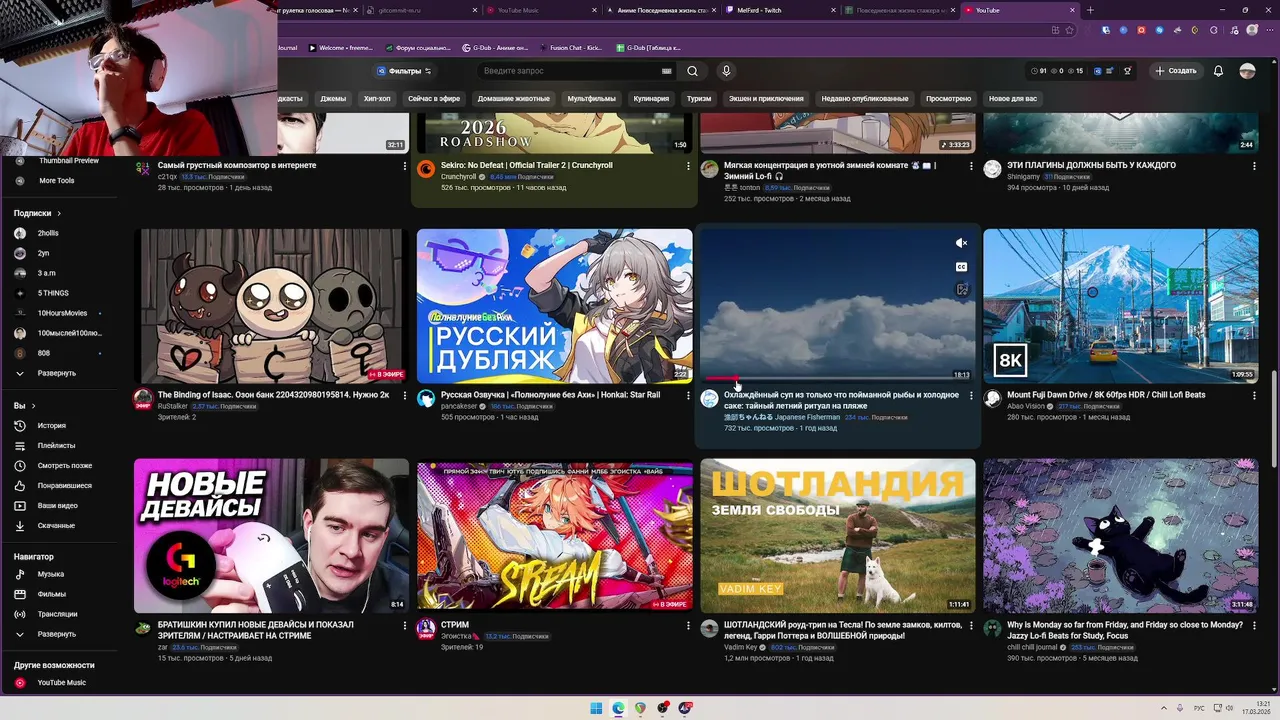The image size is (1280, 720).
Task: Open the Фильтры dropdown
Action: pos(404,71)
